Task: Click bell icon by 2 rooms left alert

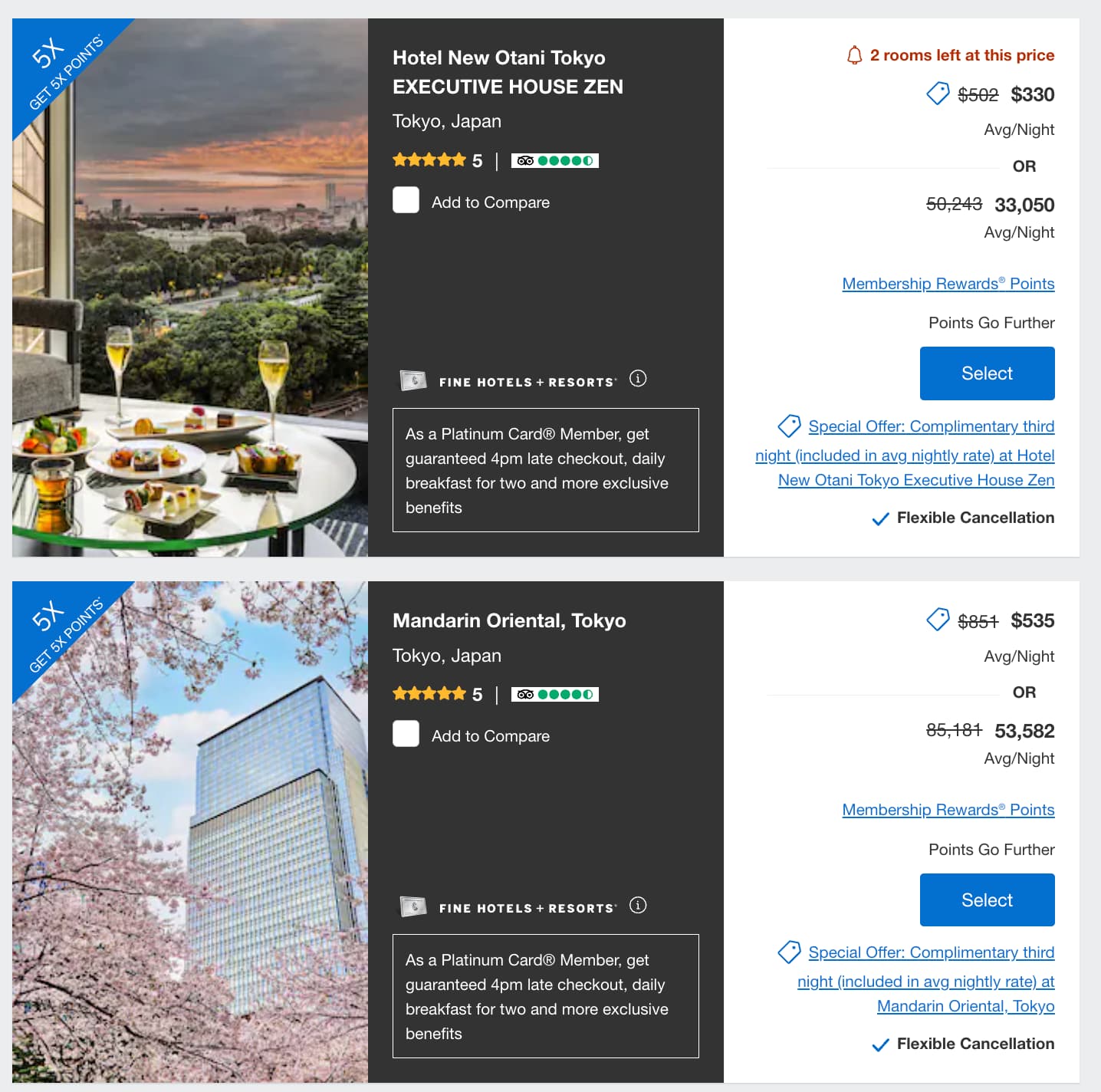Action: tap(854, 55)
